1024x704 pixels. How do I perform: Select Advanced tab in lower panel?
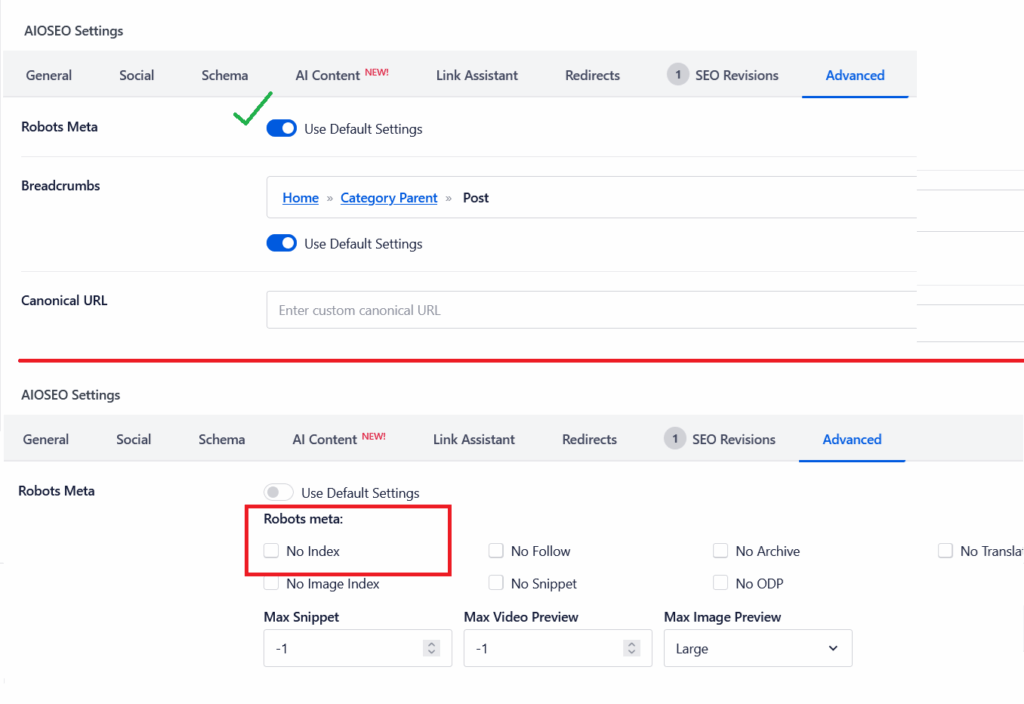coord(852,440)
